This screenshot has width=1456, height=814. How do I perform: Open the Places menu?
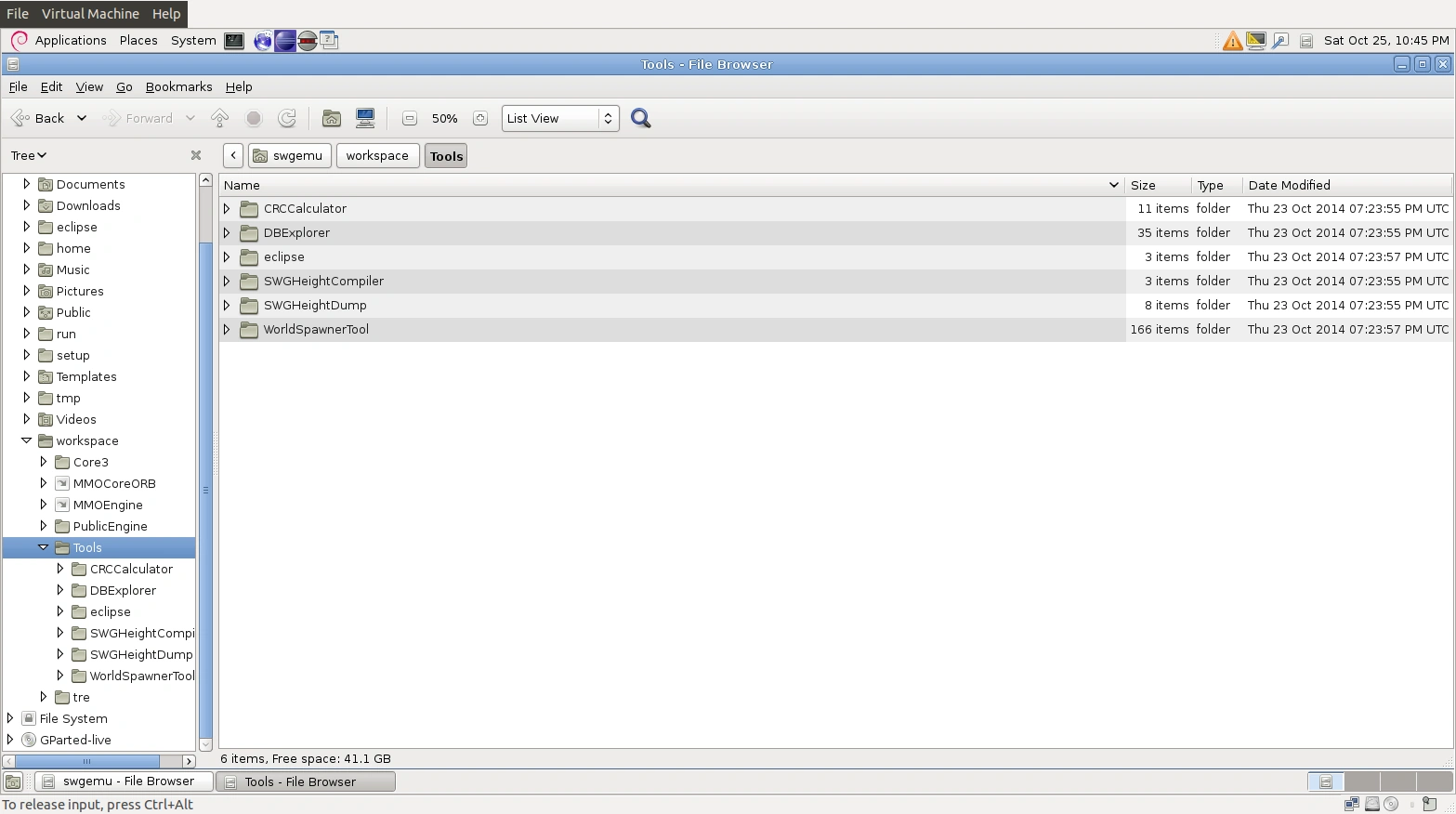click(x=138, y=40)
